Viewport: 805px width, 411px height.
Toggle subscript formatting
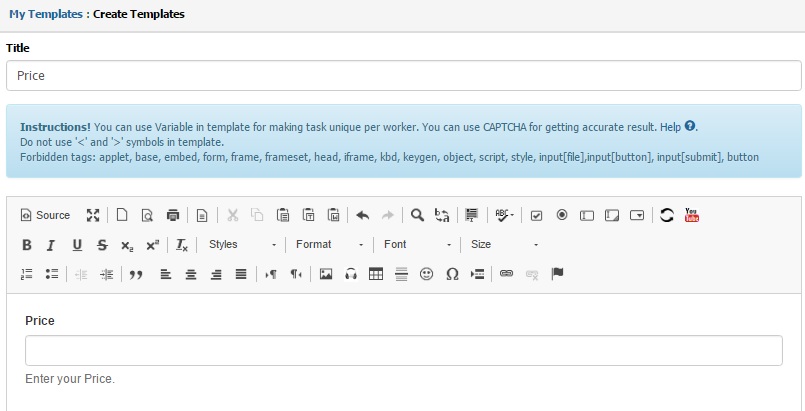click(127, 245)
